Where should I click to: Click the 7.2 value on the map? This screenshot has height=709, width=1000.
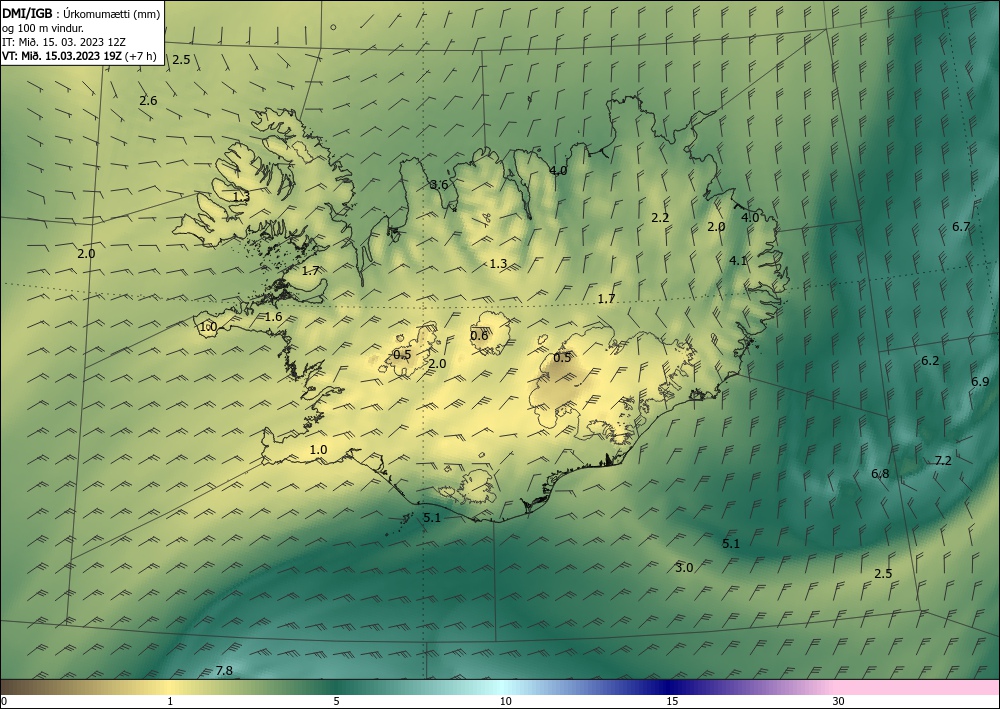943,461
